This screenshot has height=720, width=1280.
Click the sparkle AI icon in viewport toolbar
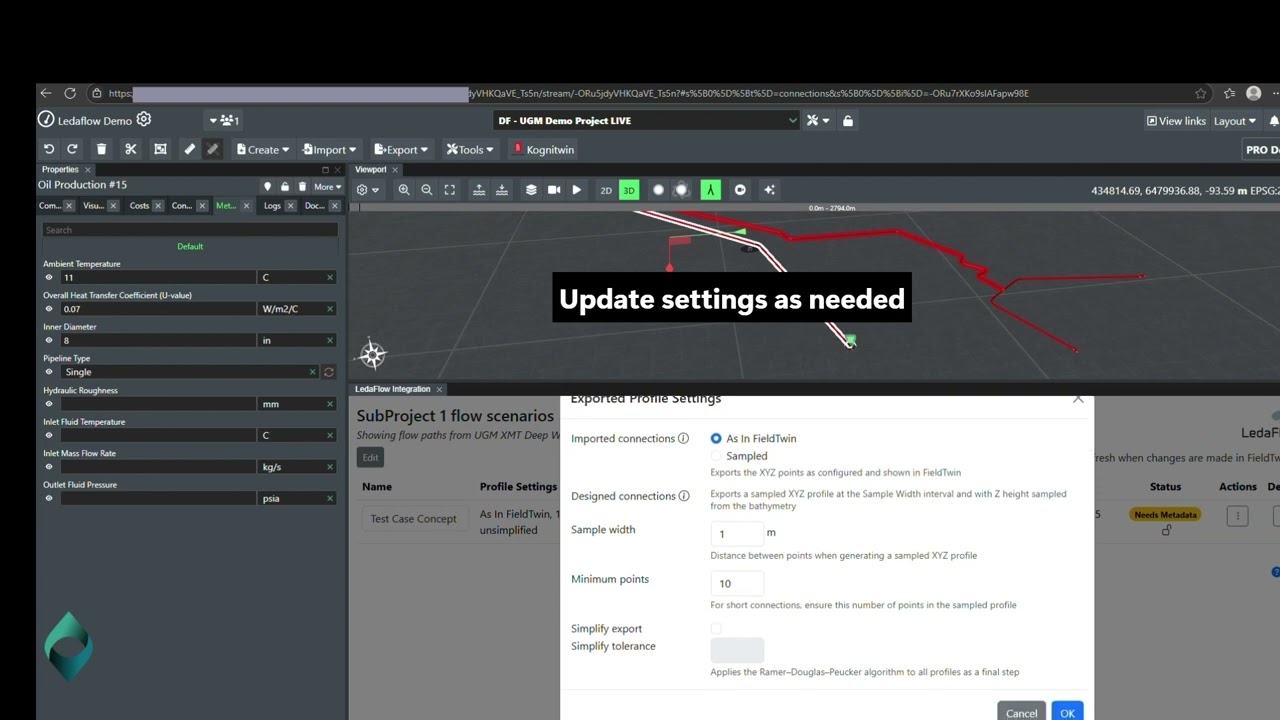pos(769,190)
